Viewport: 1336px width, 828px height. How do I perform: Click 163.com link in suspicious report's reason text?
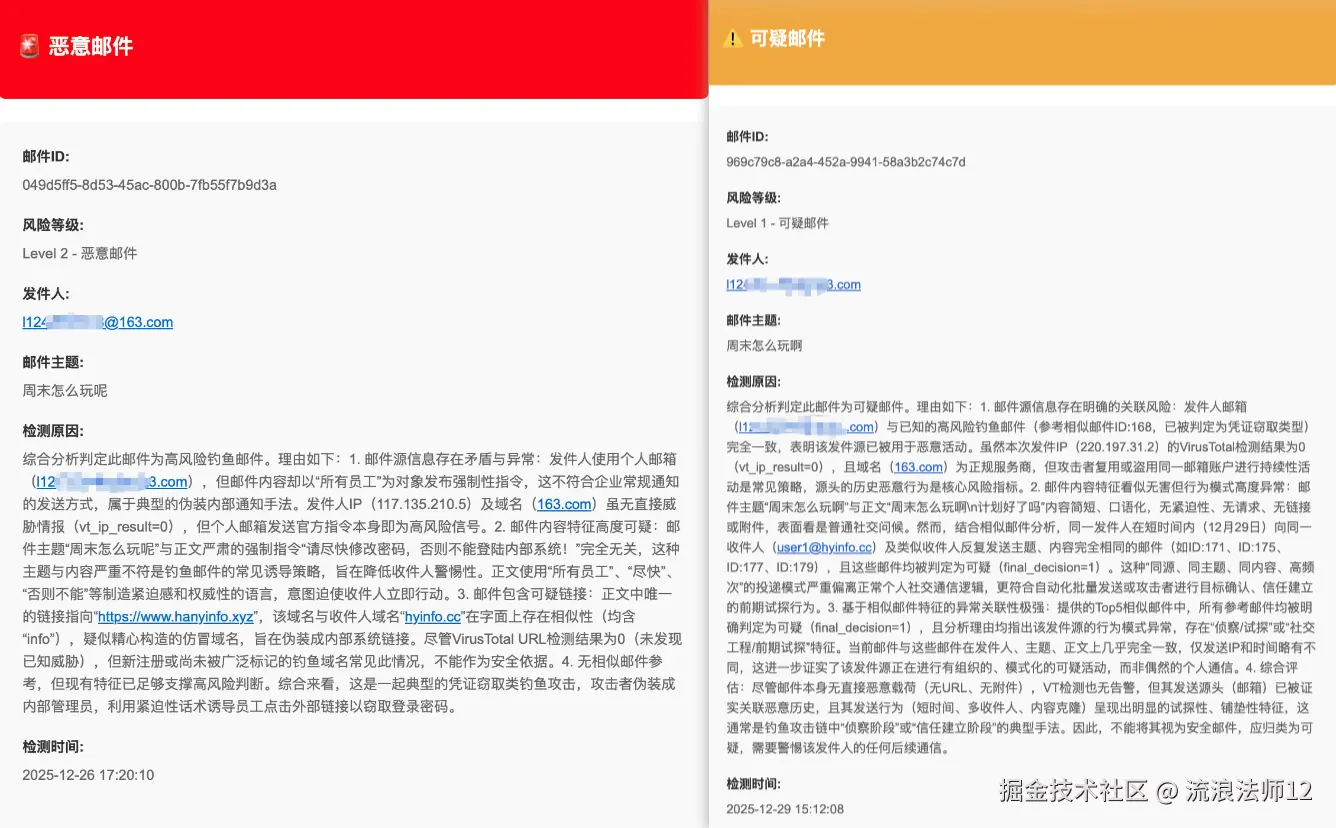[918, 467]
